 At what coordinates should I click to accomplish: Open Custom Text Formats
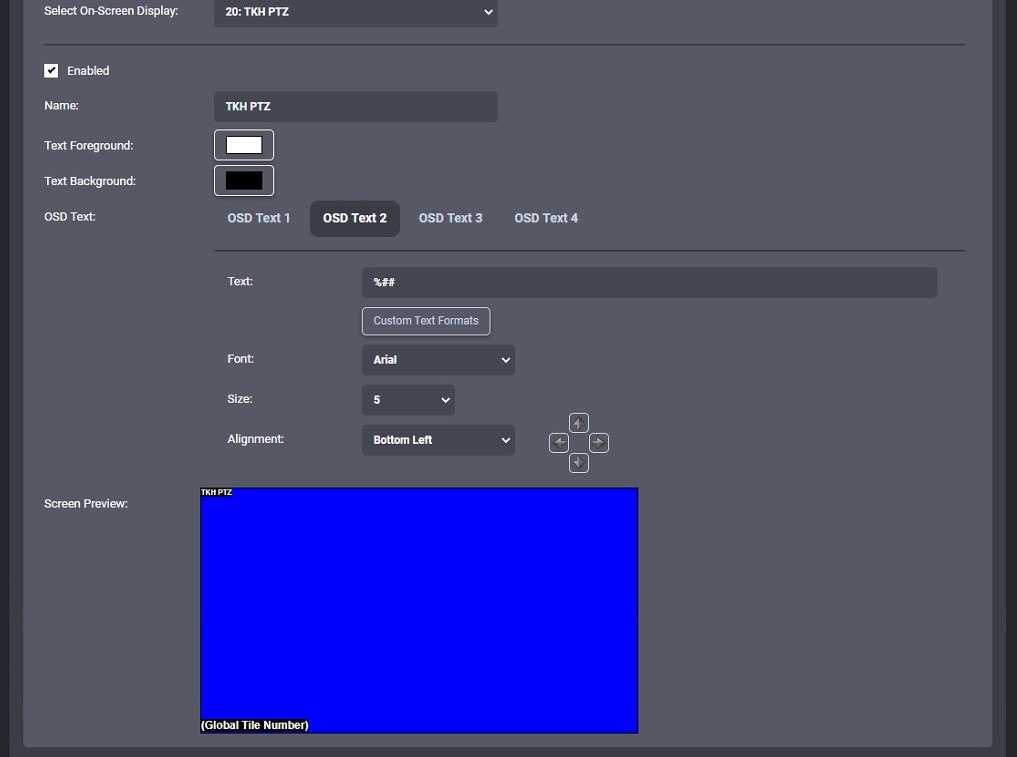coord(426,321)
